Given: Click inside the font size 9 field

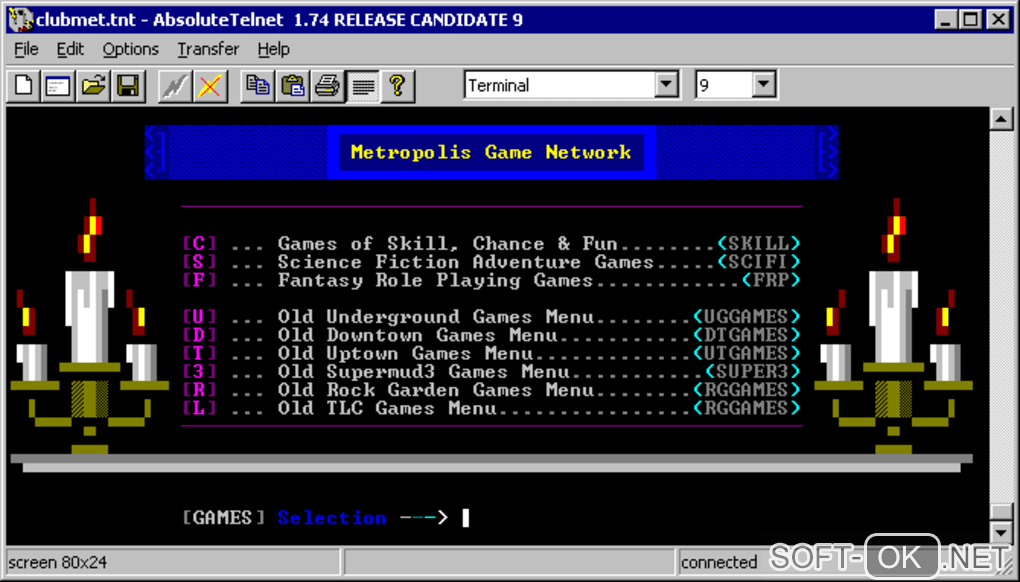Looking at the screenshot, I should [724, 85].
